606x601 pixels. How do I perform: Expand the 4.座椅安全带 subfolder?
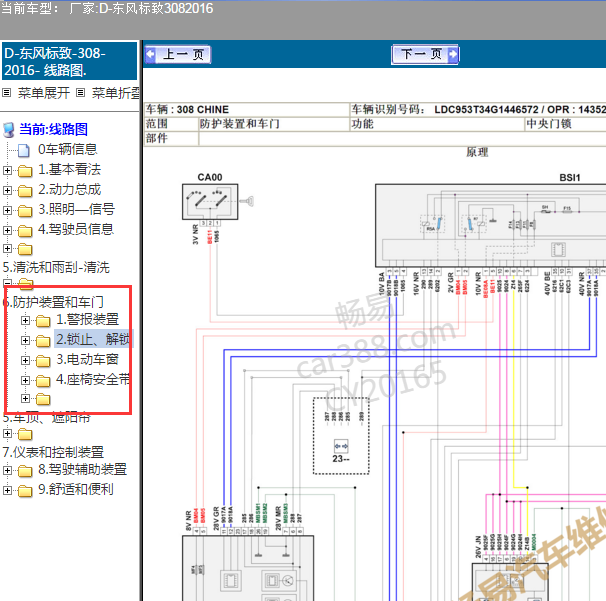click(x=25, y=380)
